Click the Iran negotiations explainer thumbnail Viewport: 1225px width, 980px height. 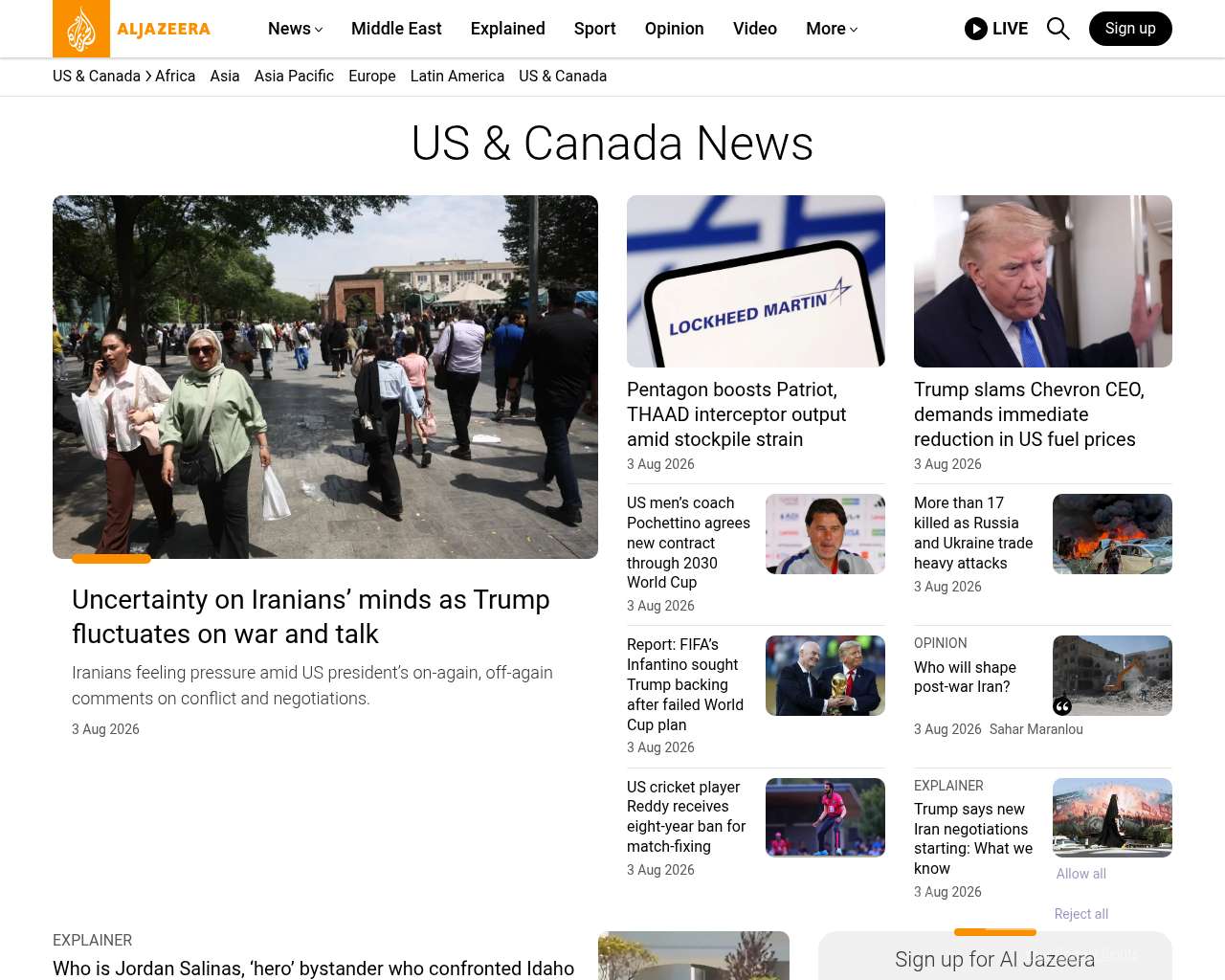coord(1112,817)
